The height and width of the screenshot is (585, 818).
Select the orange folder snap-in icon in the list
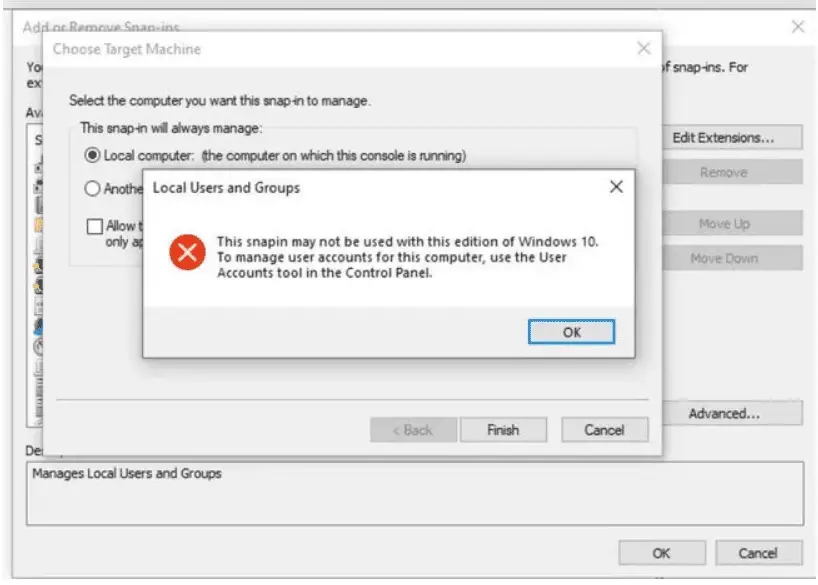point(38,225)
